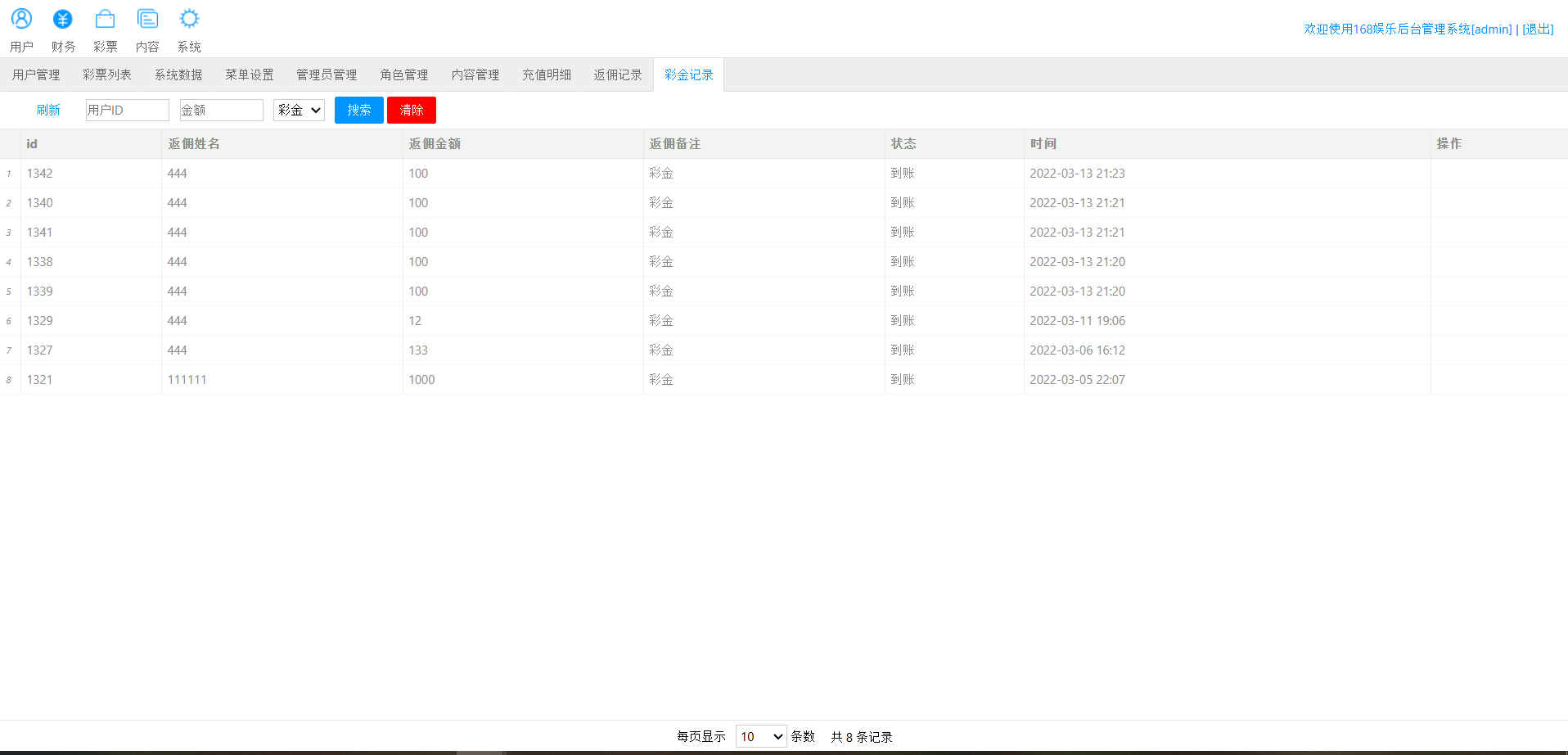Select the row with id 1339

click(784, 291)
